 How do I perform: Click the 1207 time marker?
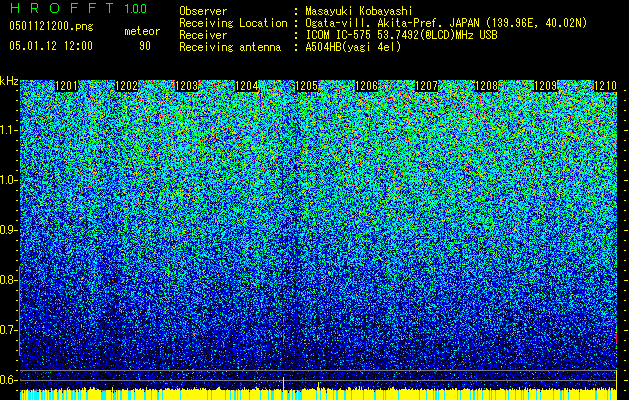(426, 86)
